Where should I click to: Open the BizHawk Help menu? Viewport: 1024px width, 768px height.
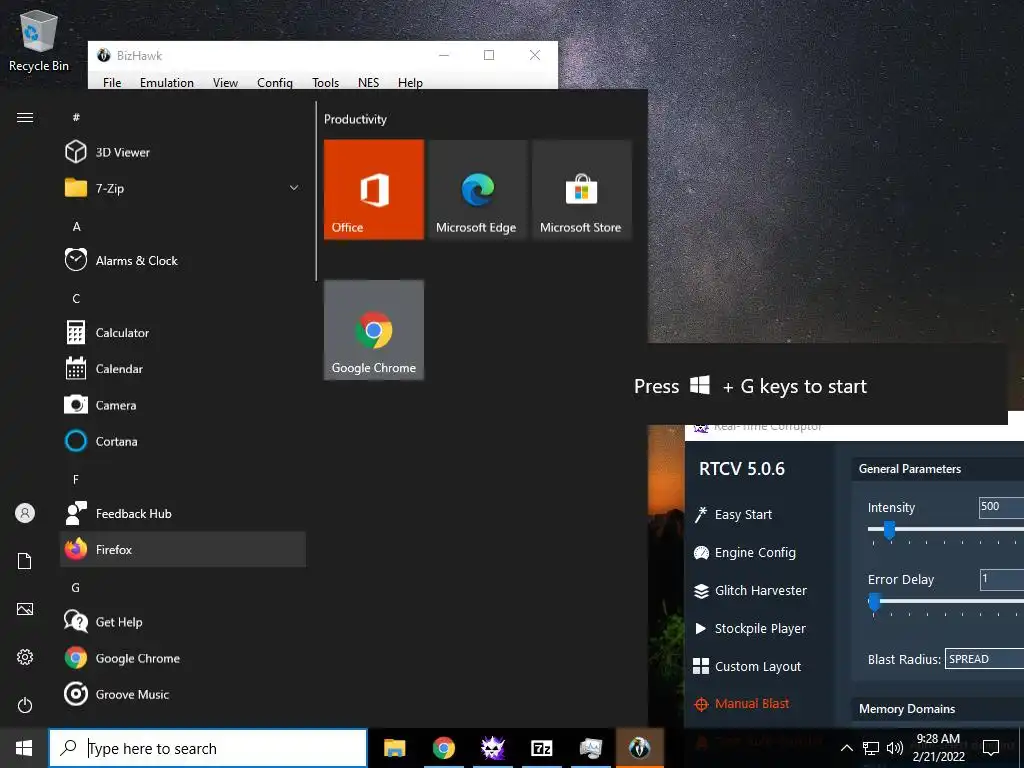410,82
